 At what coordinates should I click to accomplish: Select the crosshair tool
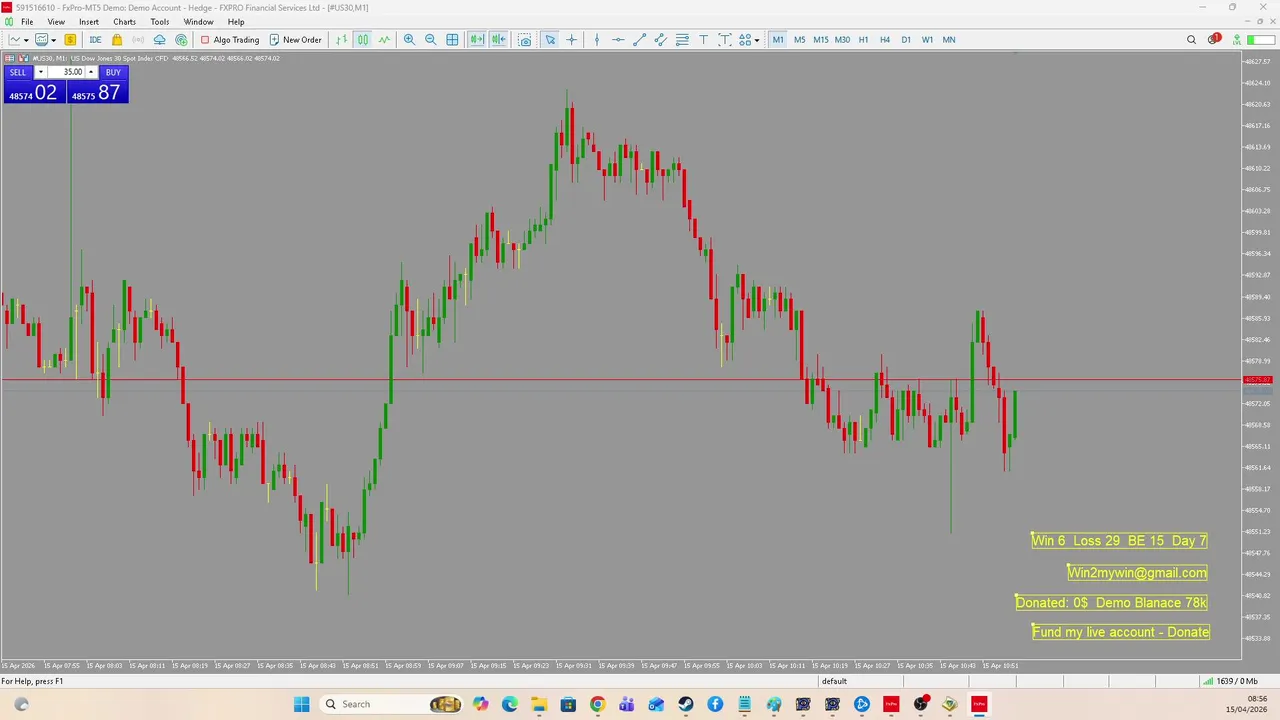(x=572, y=40)
